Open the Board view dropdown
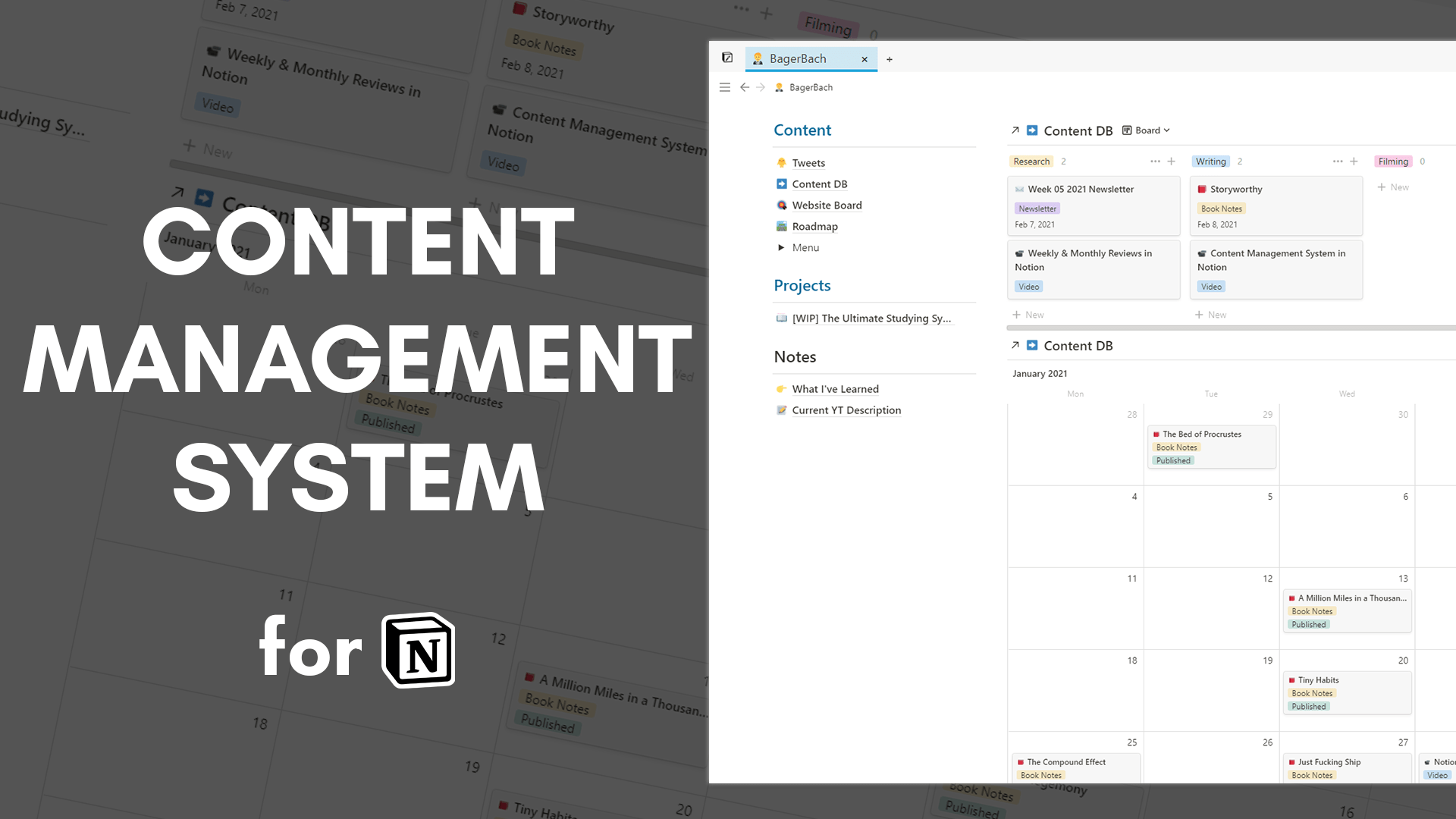 1147,130
